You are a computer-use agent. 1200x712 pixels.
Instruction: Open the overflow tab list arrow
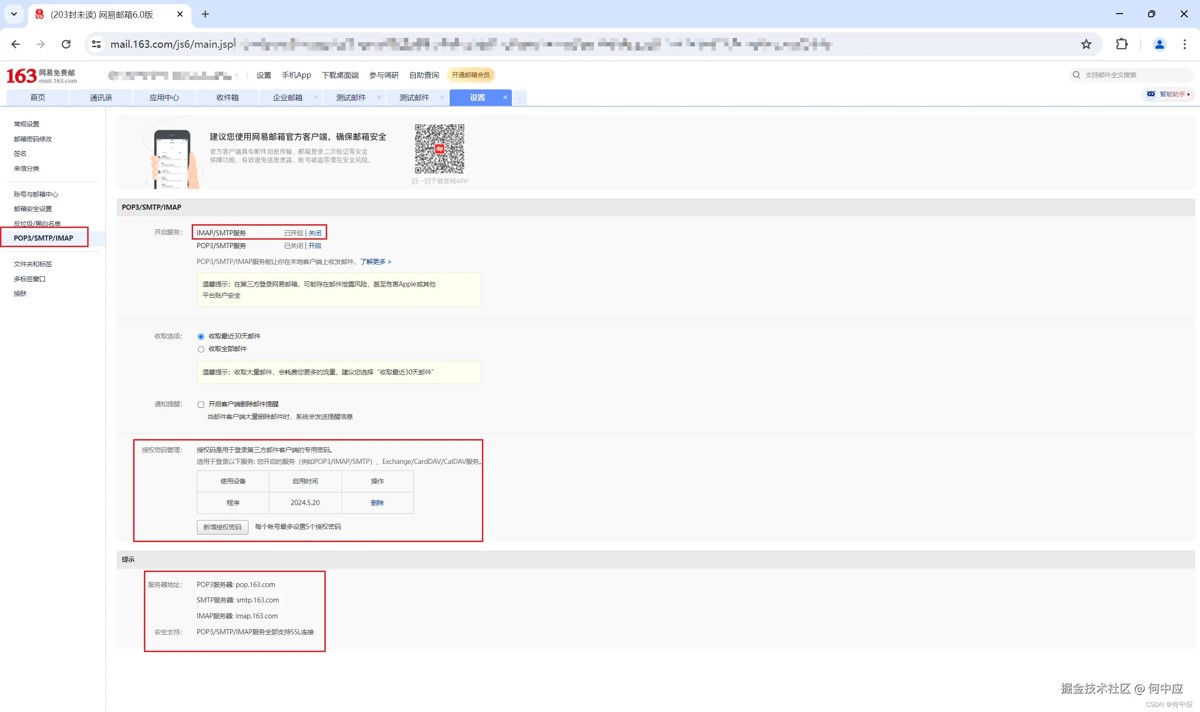[x=519, y=98]
